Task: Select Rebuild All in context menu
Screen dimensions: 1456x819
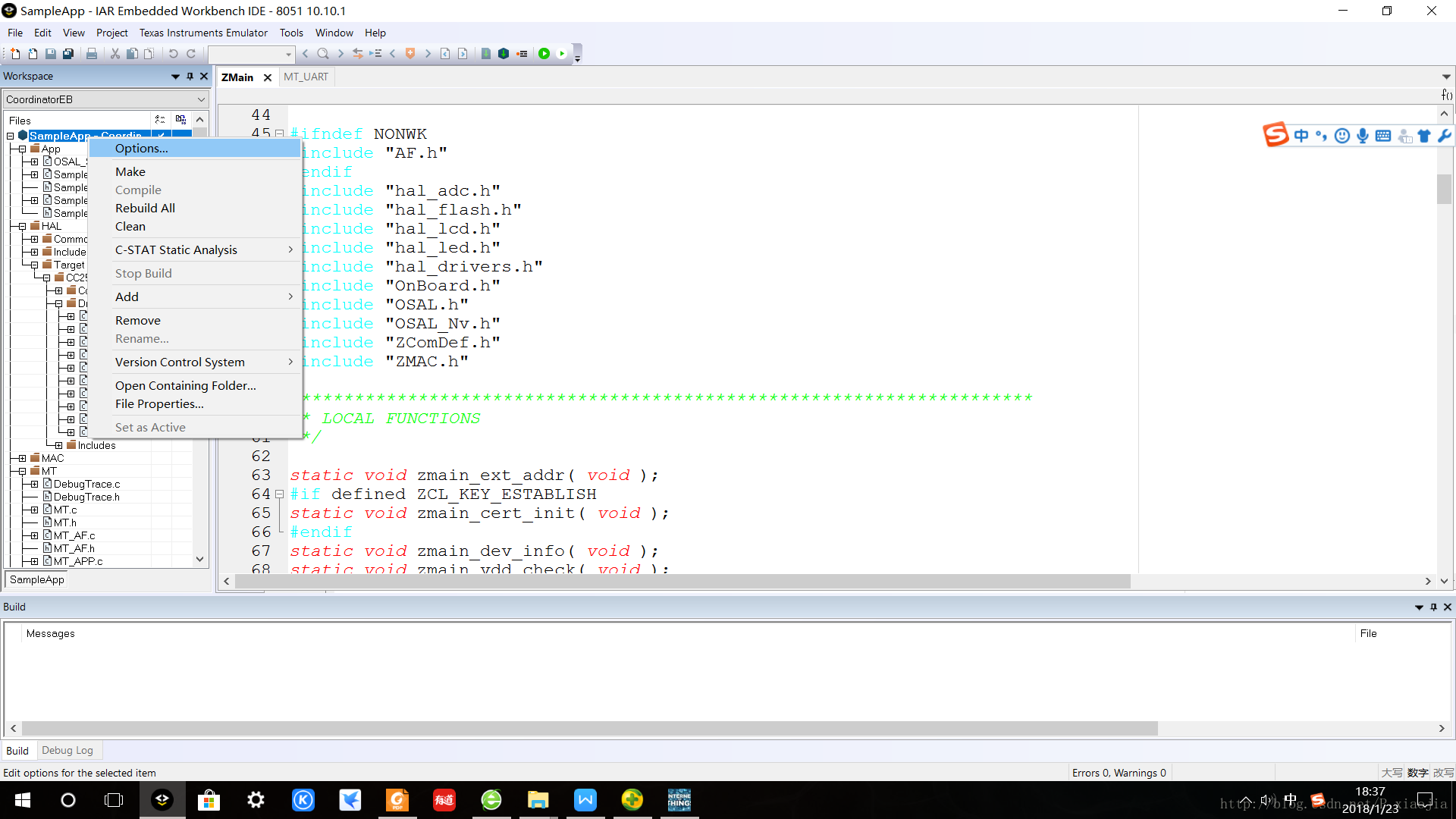Action: coord(195,209)
